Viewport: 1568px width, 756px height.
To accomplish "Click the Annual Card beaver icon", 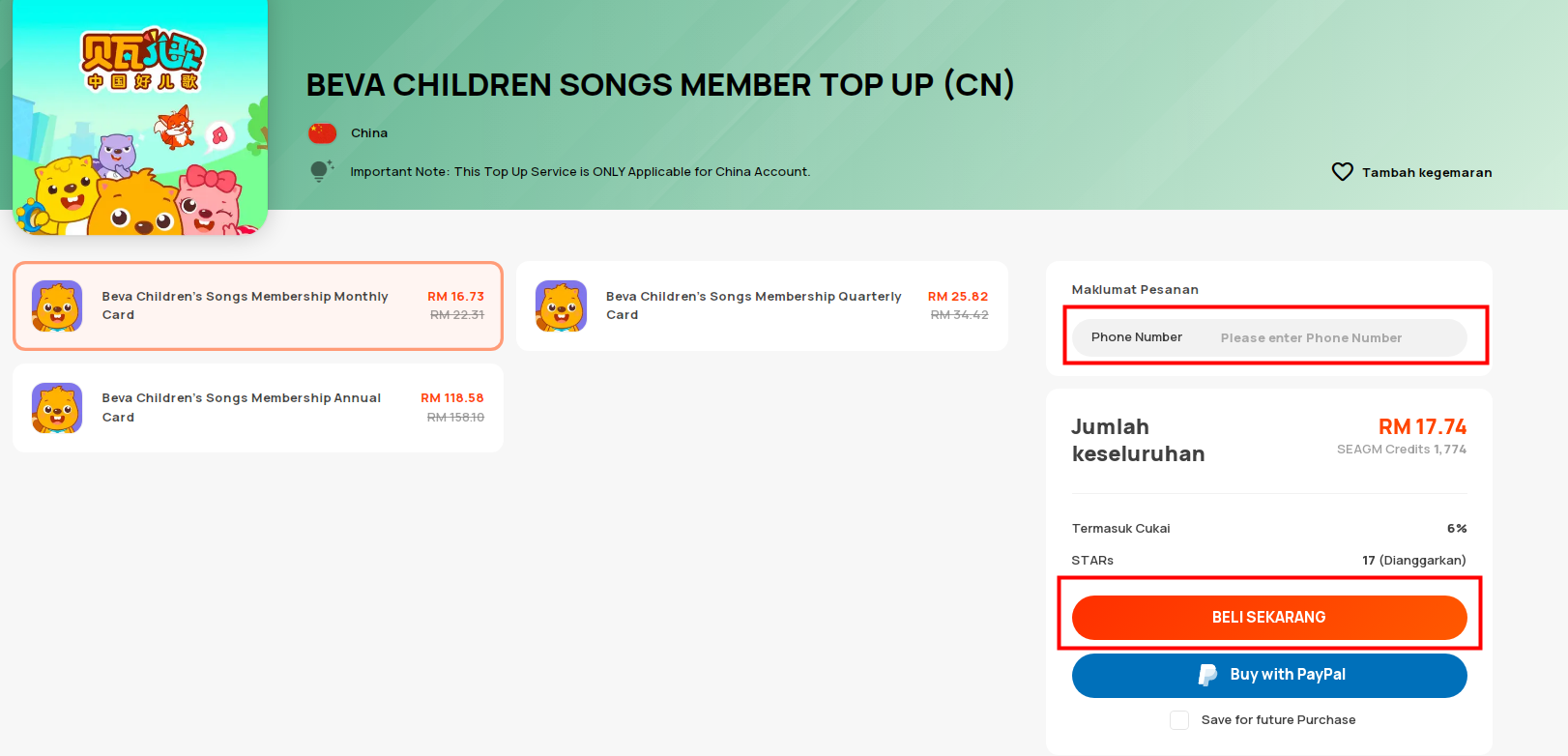I will [57, 408].
